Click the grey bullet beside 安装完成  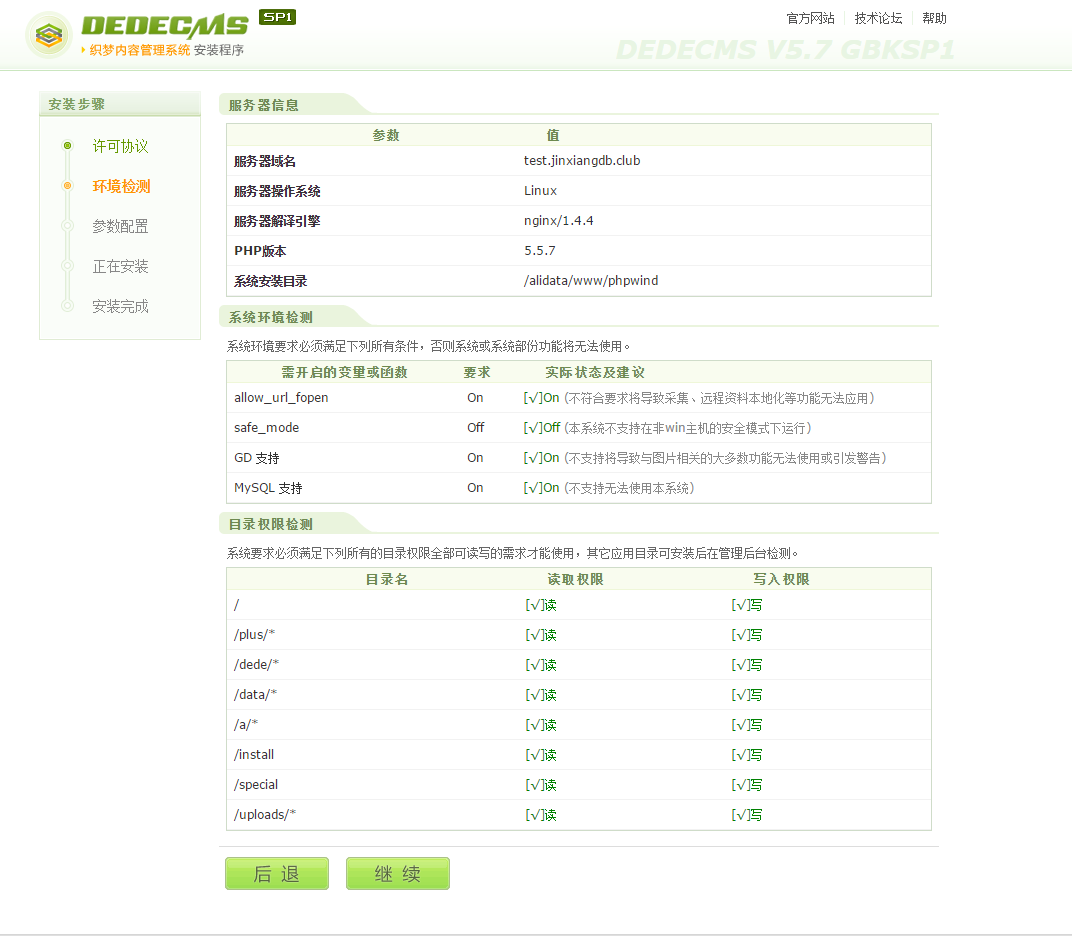coord(67,306)
